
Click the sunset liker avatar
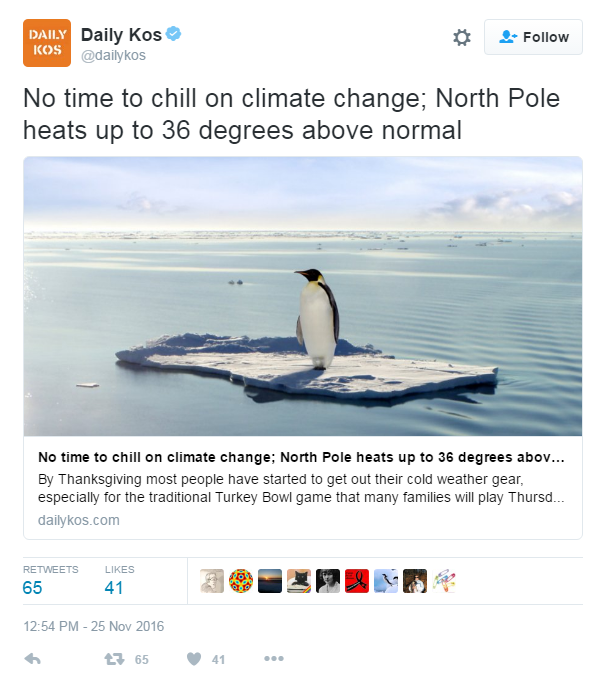(270, 581)
